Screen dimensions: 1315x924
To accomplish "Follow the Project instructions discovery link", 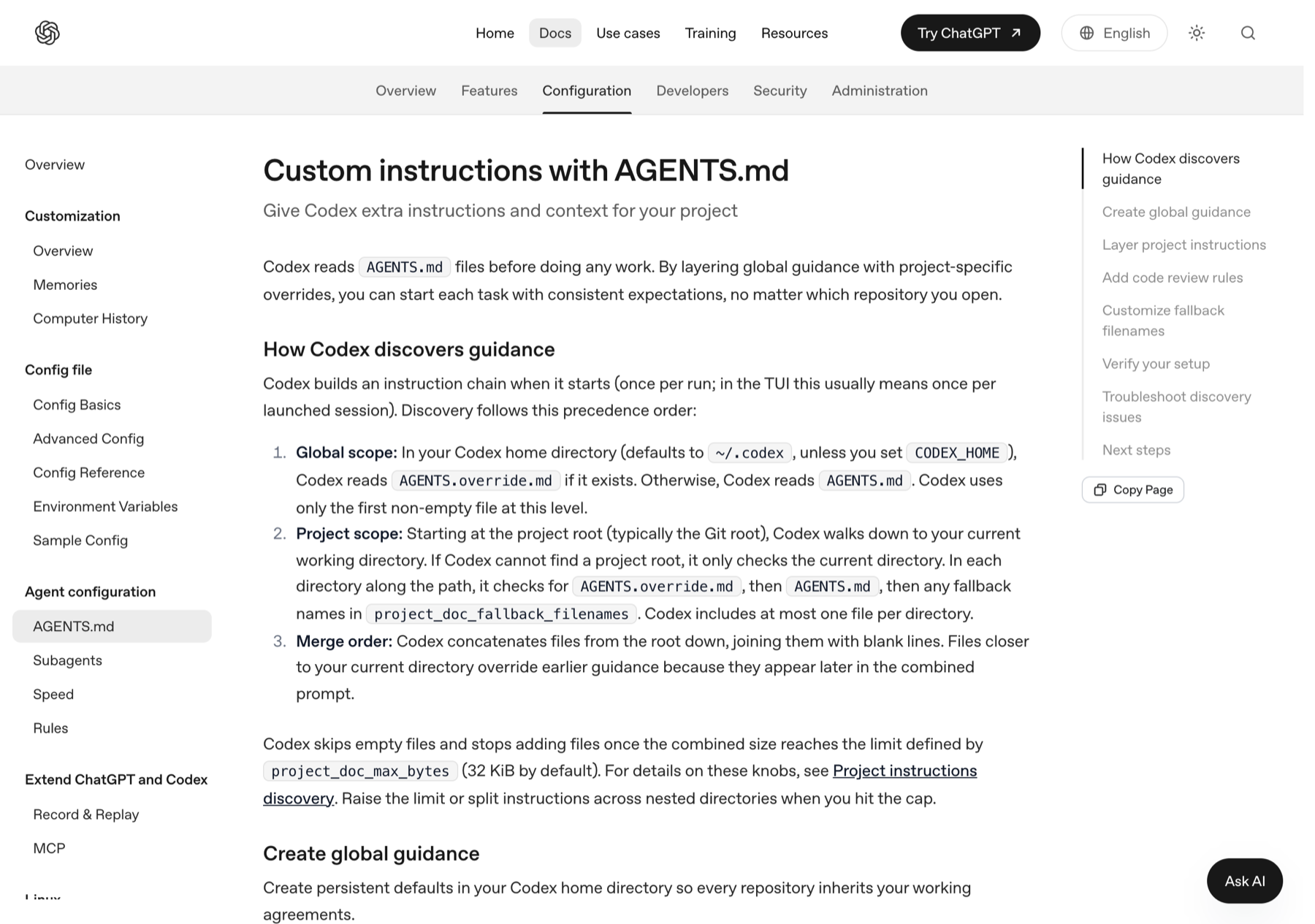I will click(x=904, y=771).
